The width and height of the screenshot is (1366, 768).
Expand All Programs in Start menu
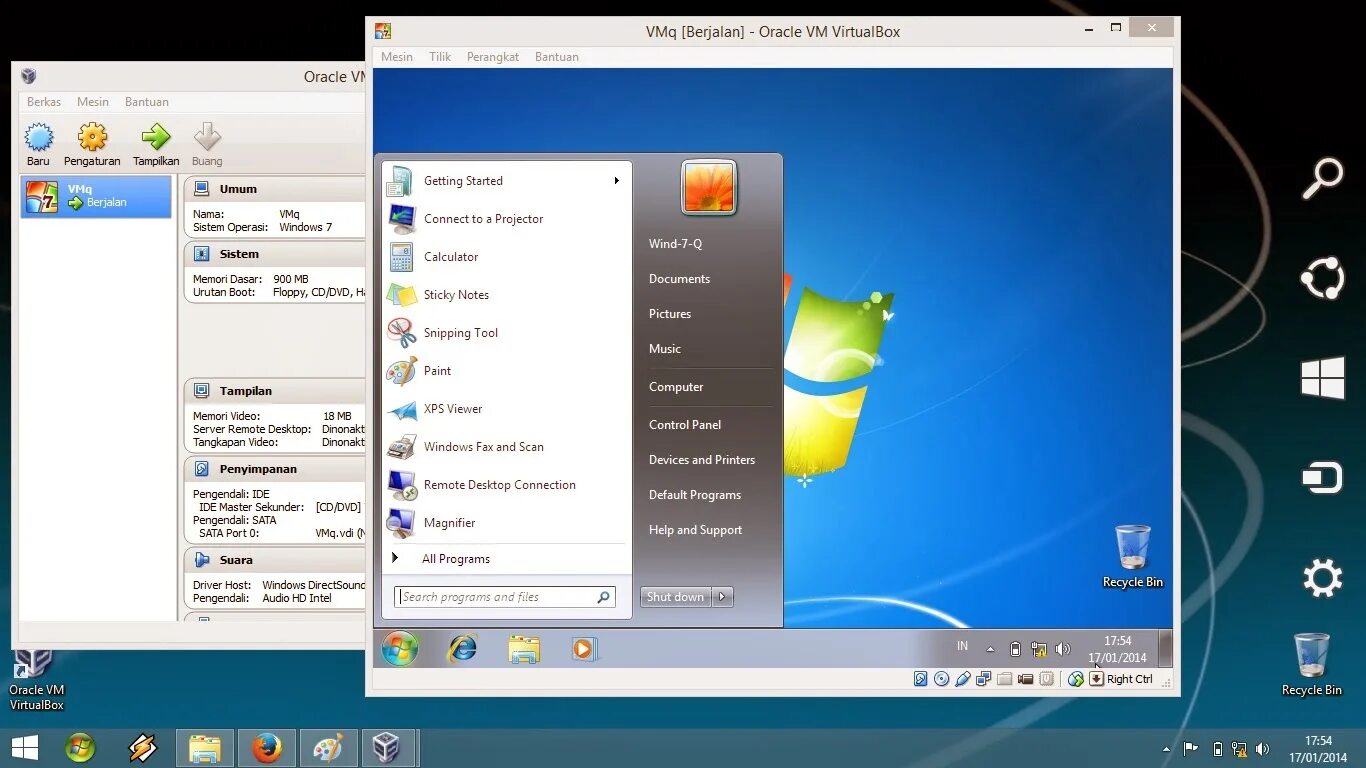(x=507, y=559)
